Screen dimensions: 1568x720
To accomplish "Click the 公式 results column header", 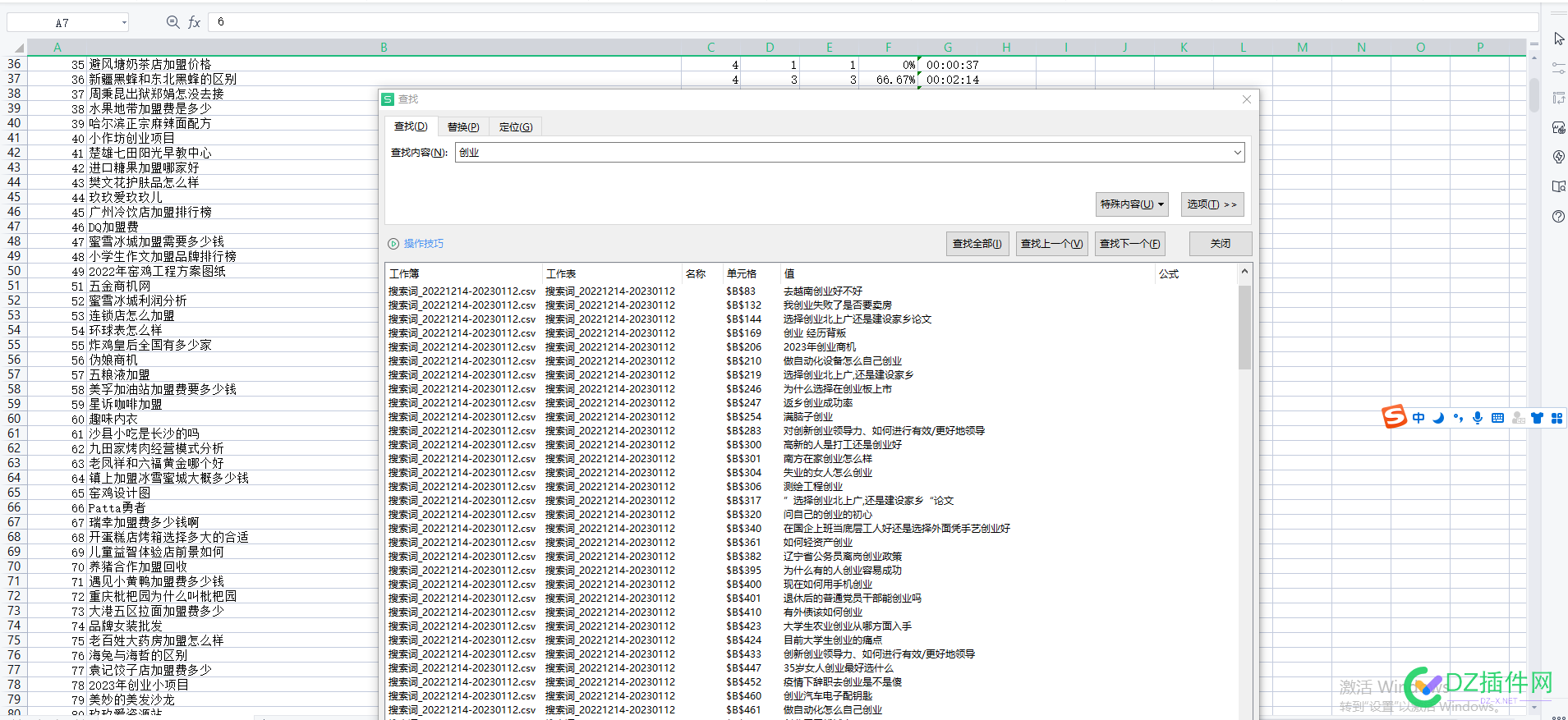I will tap(1195, 273).
